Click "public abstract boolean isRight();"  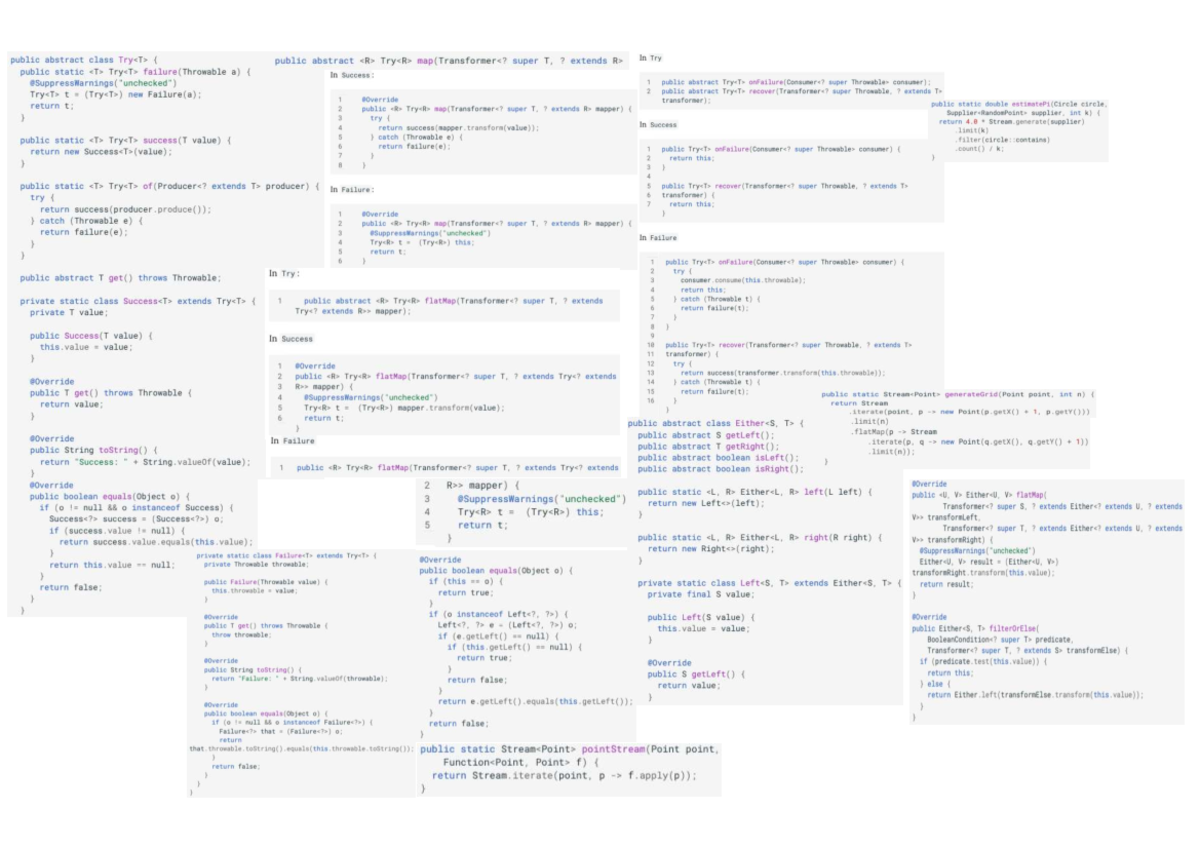[720, 468]
